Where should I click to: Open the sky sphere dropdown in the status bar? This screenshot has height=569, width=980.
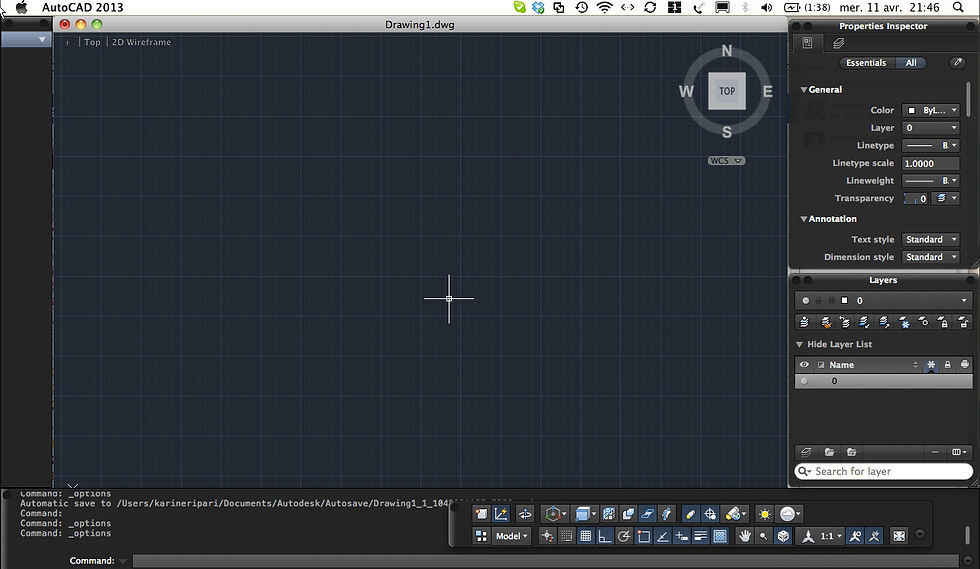coord(789,514)
